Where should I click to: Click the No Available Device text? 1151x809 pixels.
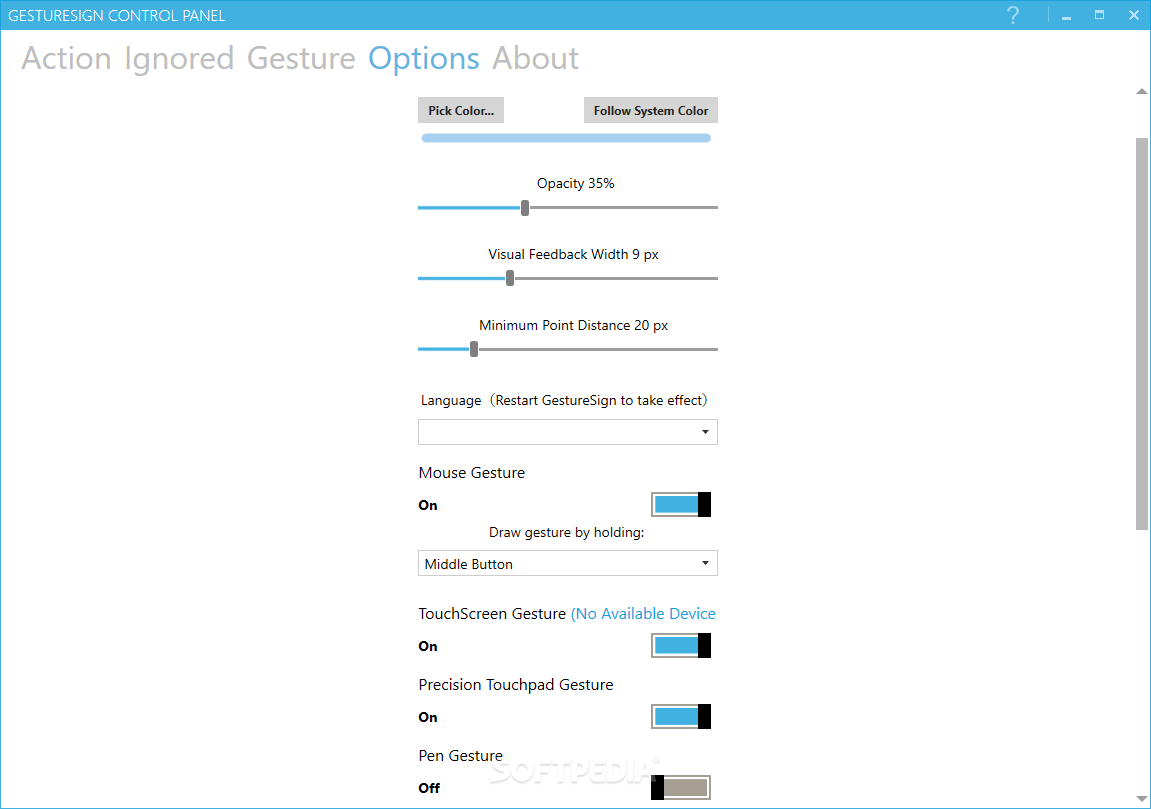pos(643,614)
